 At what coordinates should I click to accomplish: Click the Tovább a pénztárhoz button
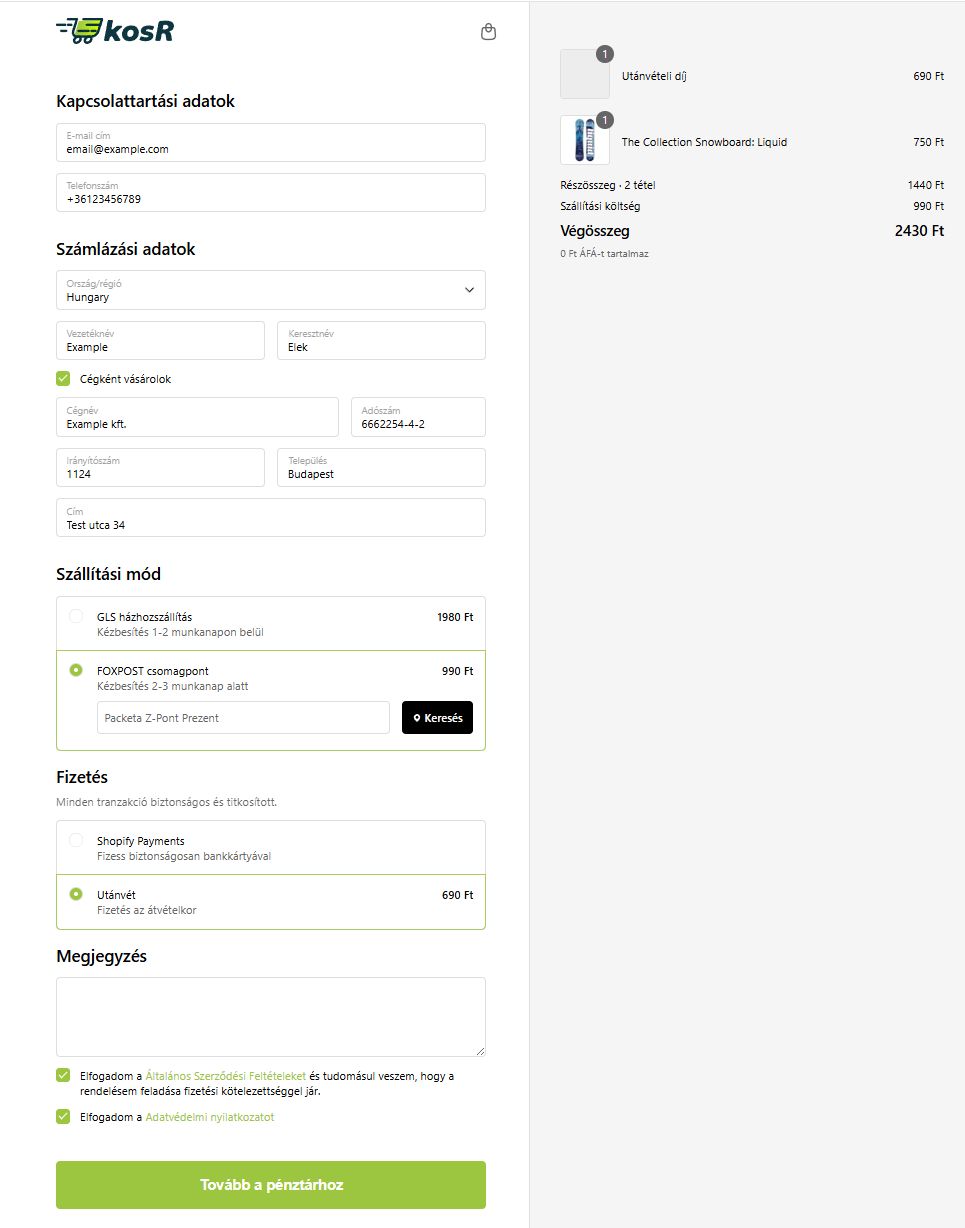pos(271,1185)
